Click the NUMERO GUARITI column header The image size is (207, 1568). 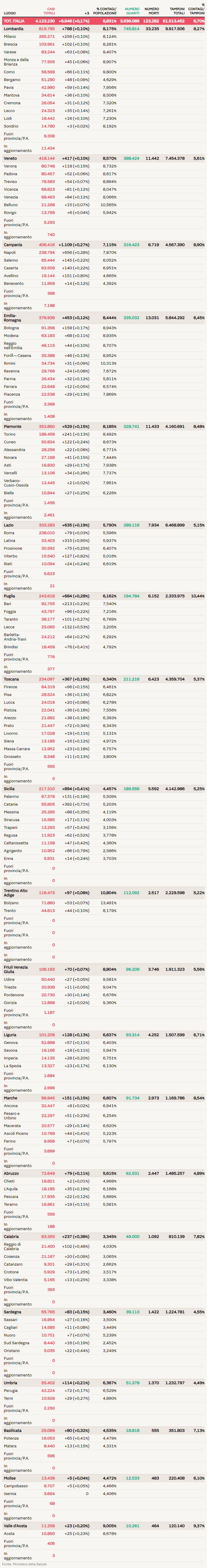coord(132,11)
